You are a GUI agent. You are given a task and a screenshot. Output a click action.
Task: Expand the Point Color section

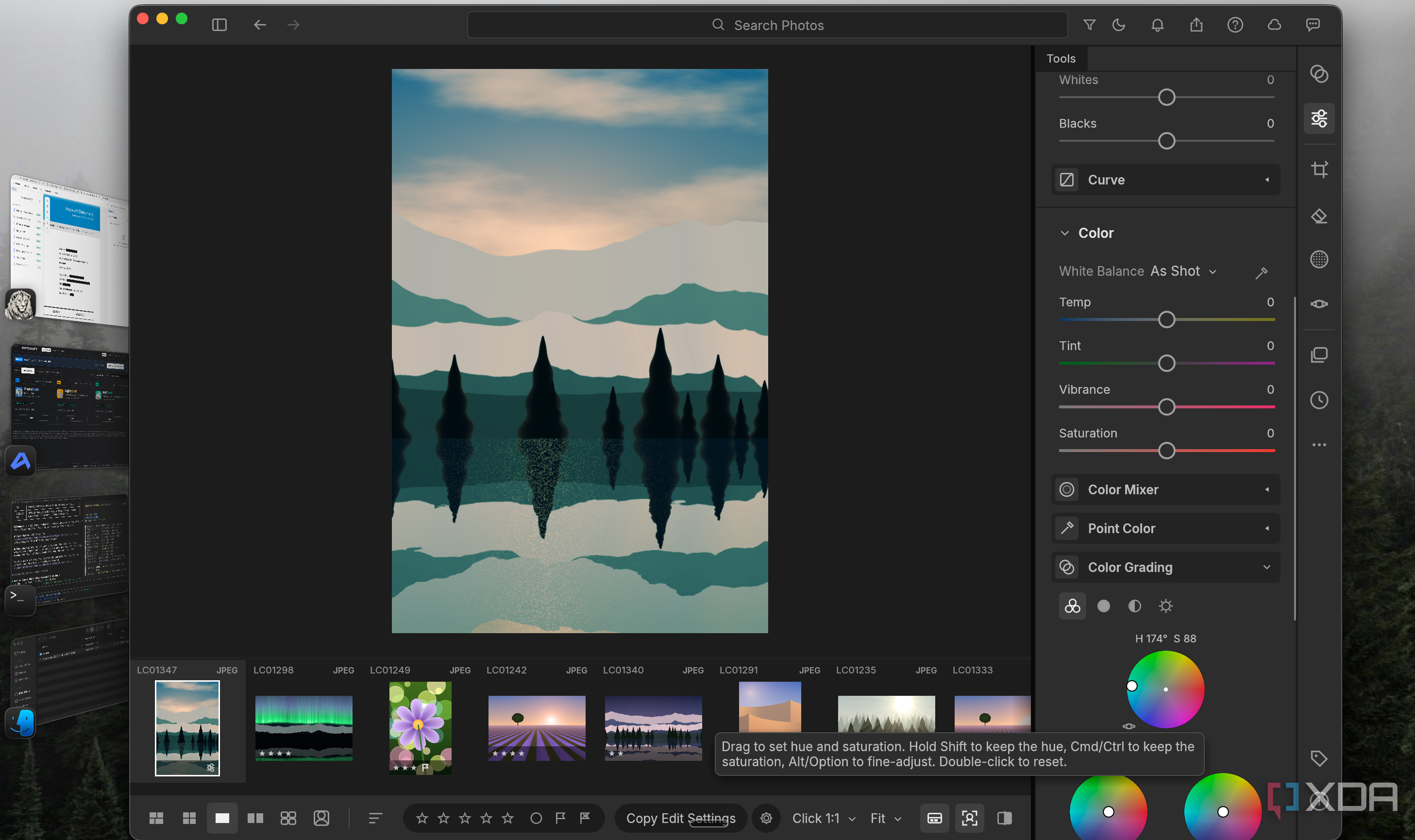1165,529
